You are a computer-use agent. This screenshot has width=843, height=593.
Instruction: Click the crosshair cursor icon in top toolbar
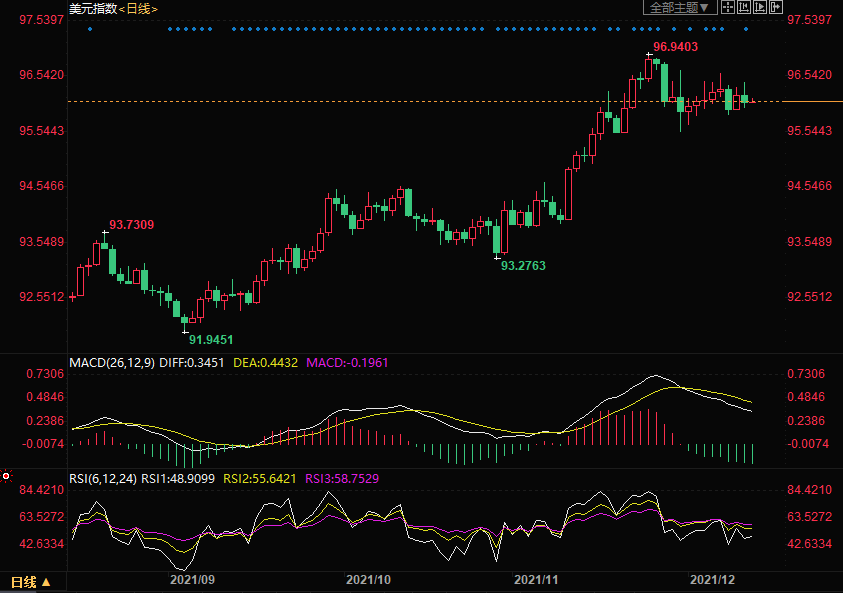coord(728,7)
